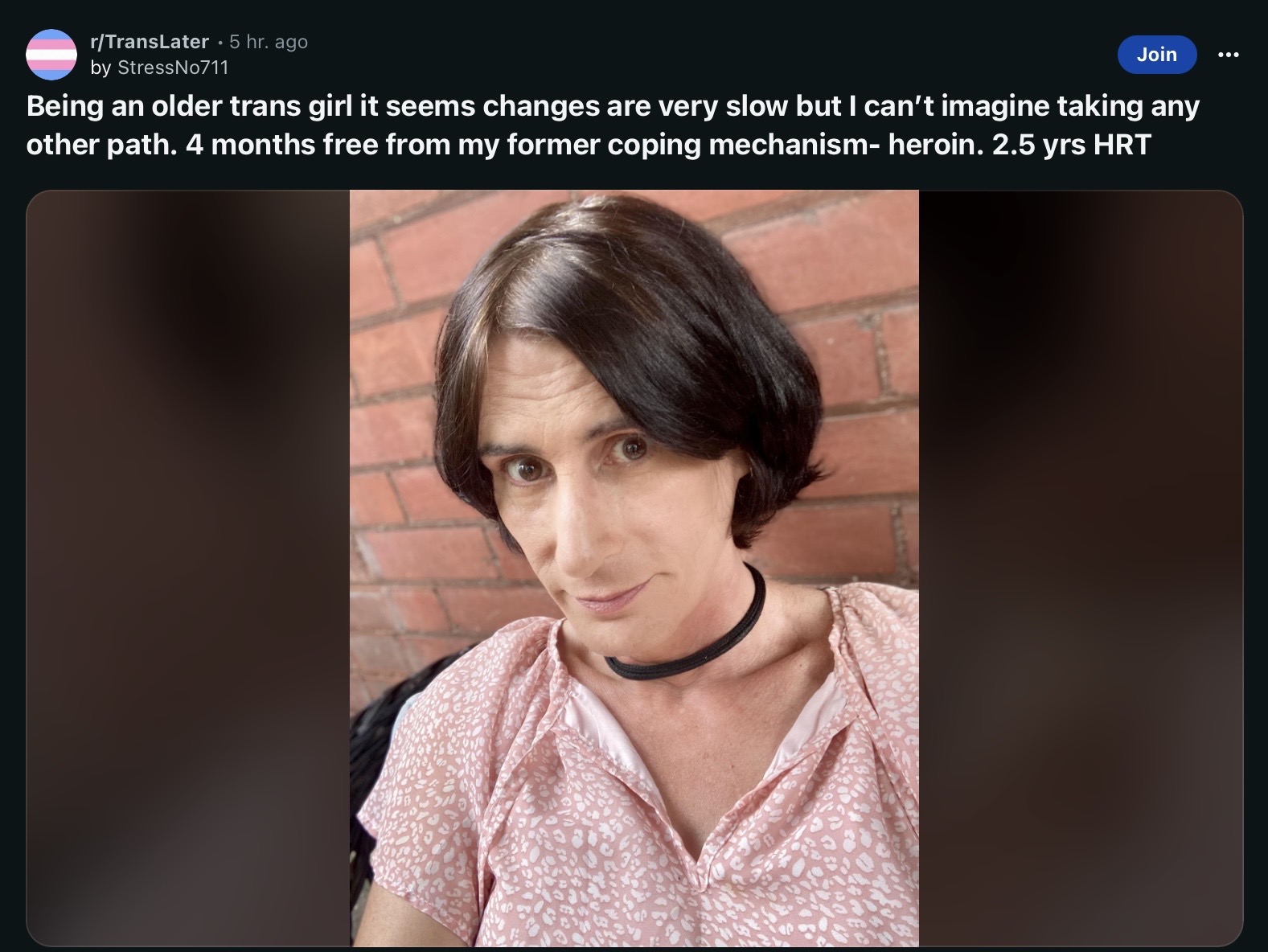The width and height of the screenshot is (1268, 952).
Task: Join the r/TransLater community
Action: click(1156, 55)
